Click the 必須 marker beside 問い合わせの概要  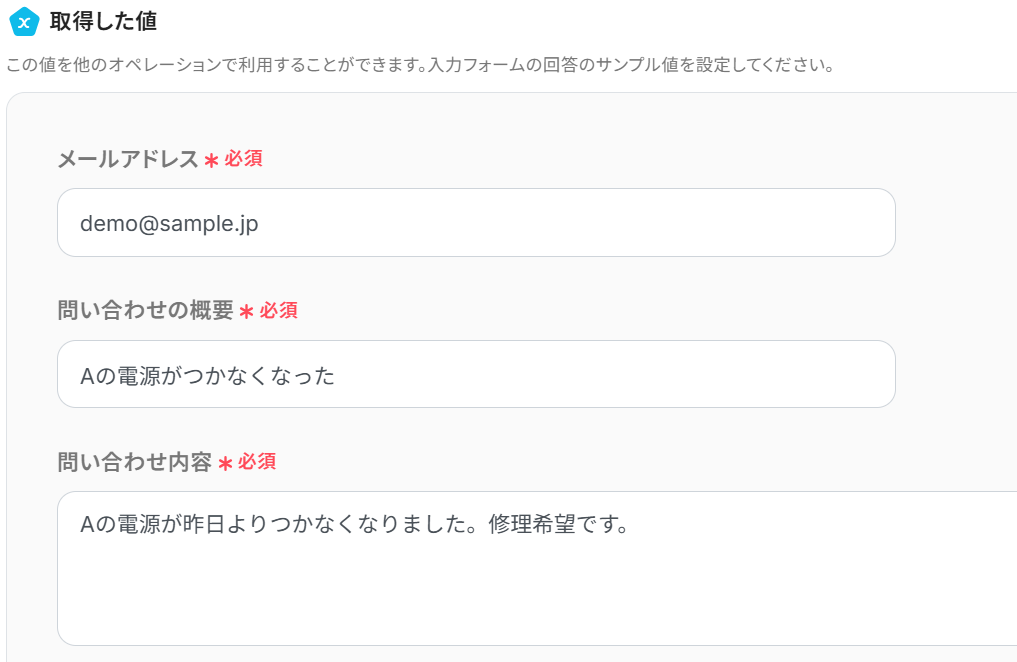click(x=279, y=311)
